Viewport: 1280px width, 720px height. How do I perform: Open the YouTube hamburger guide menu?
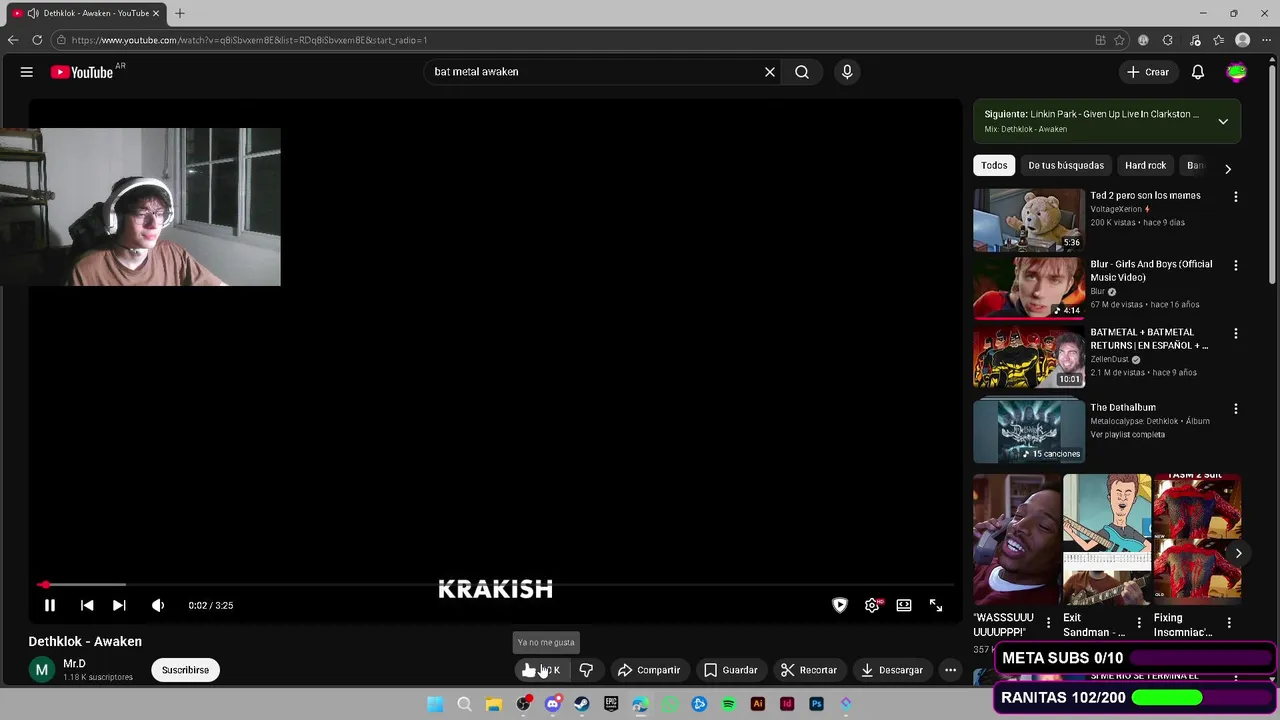(27, 72)
